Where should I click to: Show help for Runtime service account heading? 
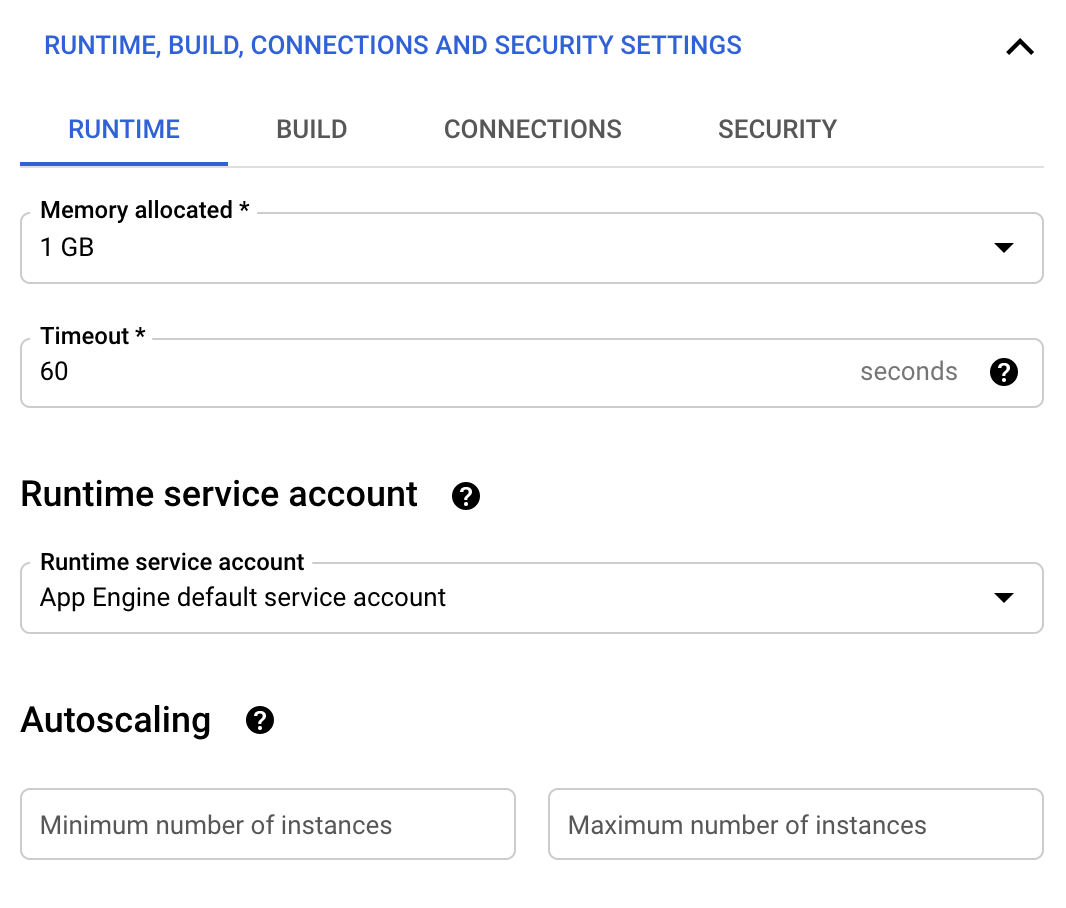[x=466, y=496]
